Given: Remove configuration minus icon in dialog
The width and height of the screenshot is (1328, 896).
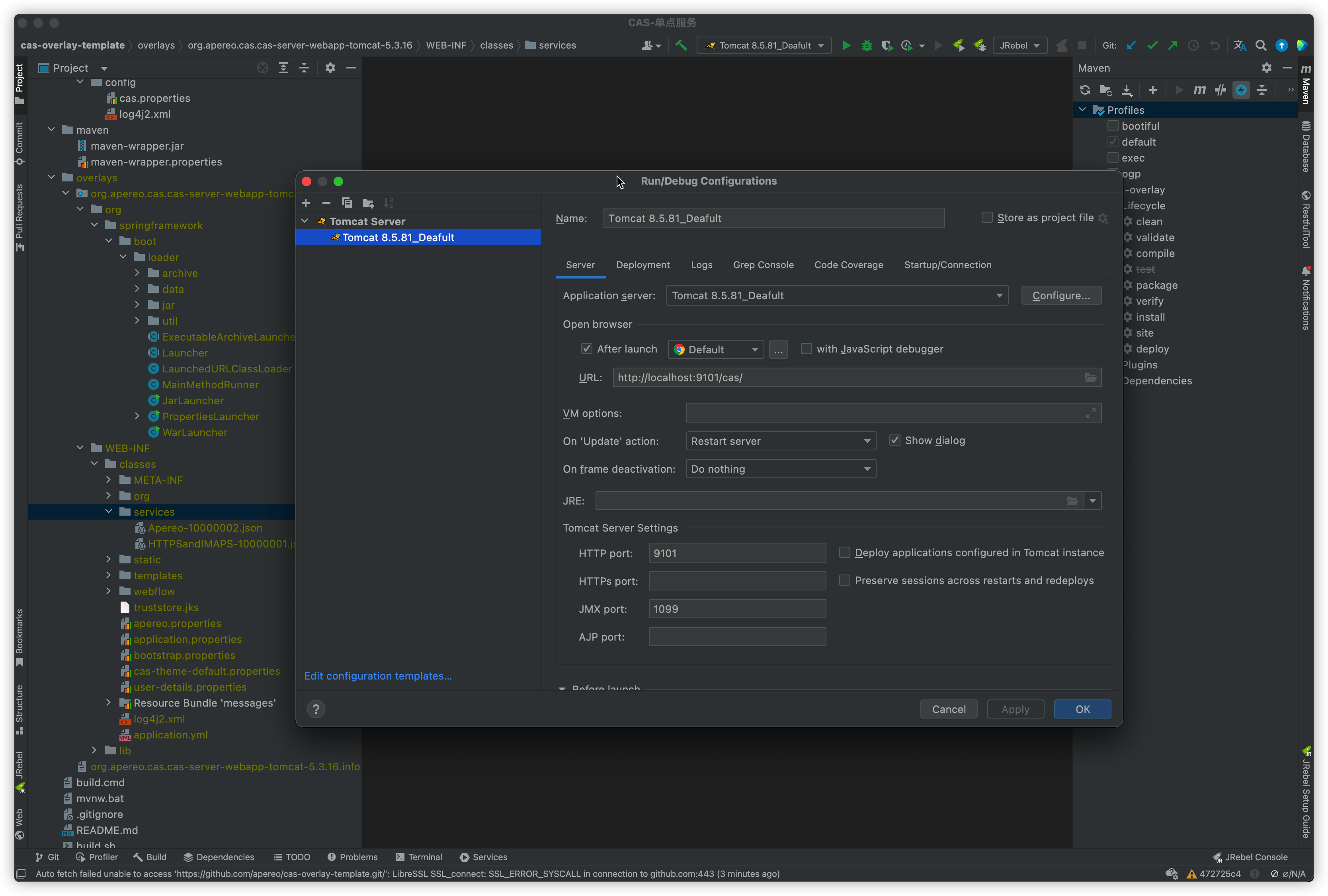Looking at the screenshot, I should (x=326, y=203).
